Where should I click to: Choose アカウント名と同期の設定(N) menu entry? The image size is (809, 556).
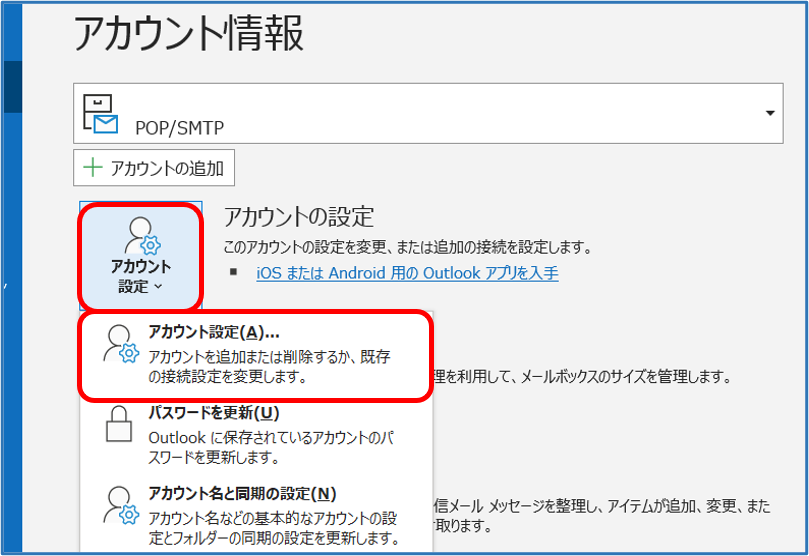(256, 515)
